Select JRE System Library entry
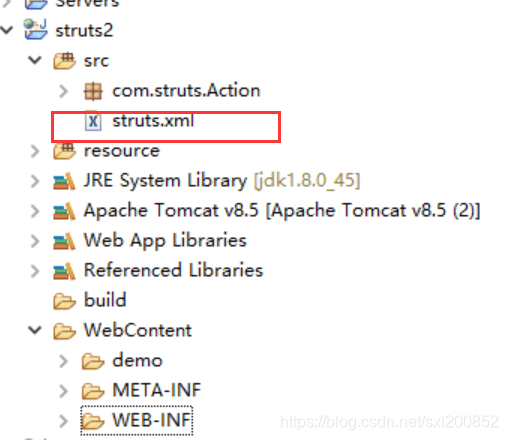Viewport: 508px width, 440px height. (222, 181)
